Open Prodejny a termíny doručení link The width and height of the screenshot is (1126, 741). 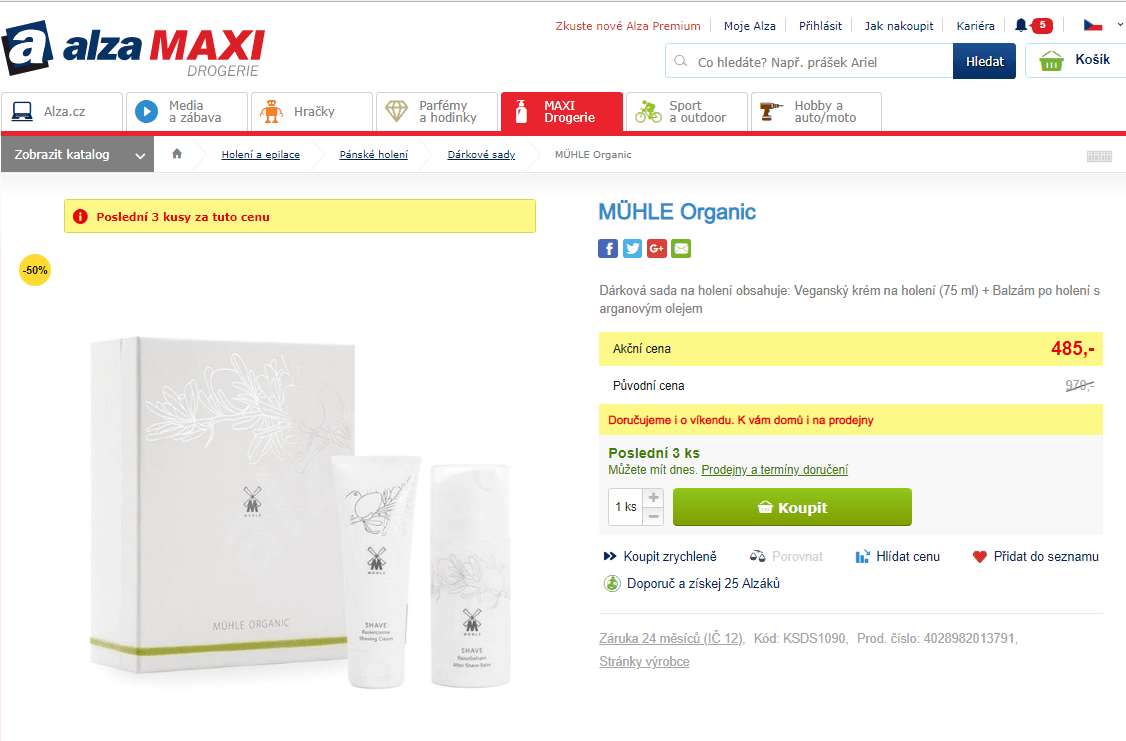[774, 470]
